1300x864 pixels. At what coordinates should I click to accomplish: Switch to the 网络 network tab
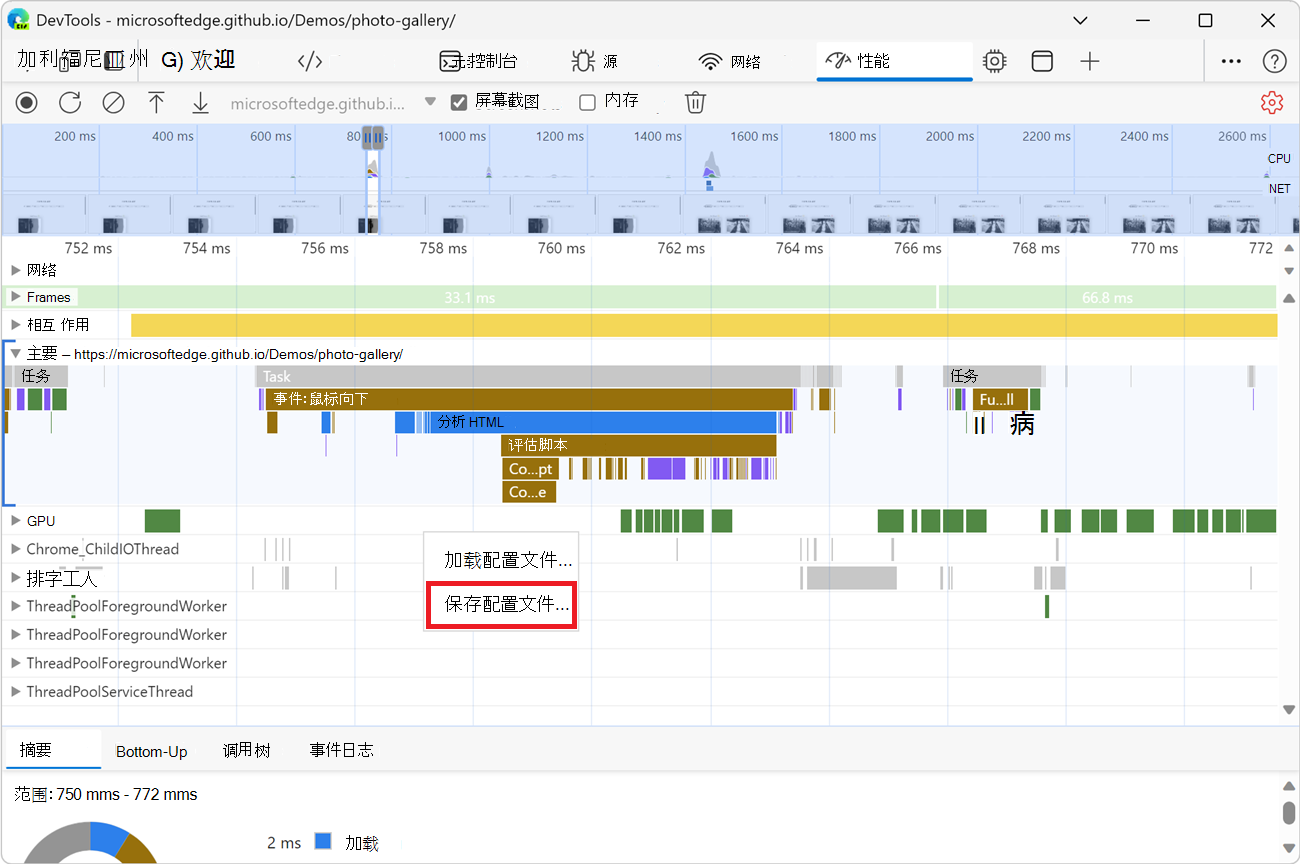[x=730, y=61]
